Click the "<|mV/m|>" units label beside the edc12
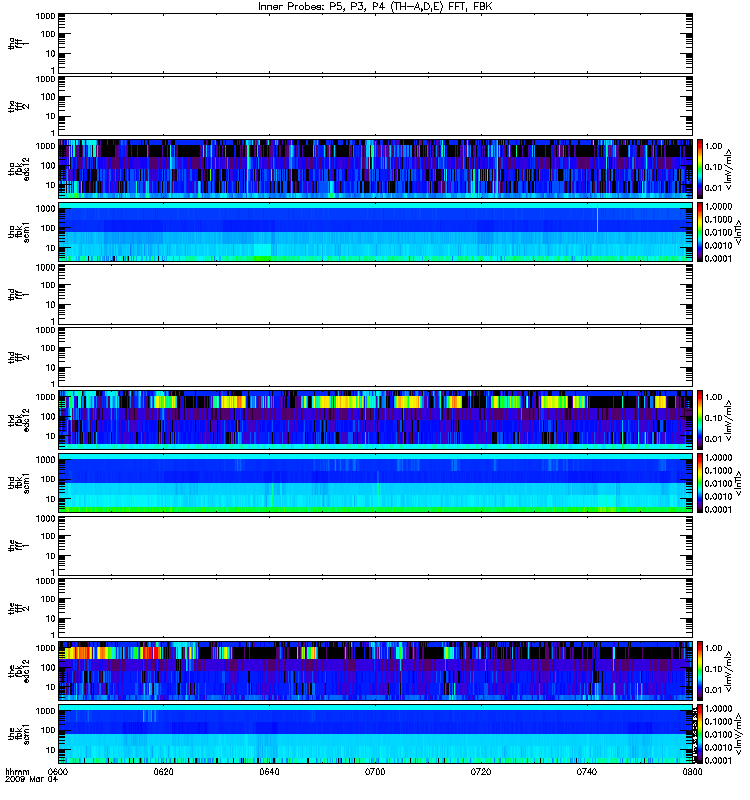 [729, 672]
